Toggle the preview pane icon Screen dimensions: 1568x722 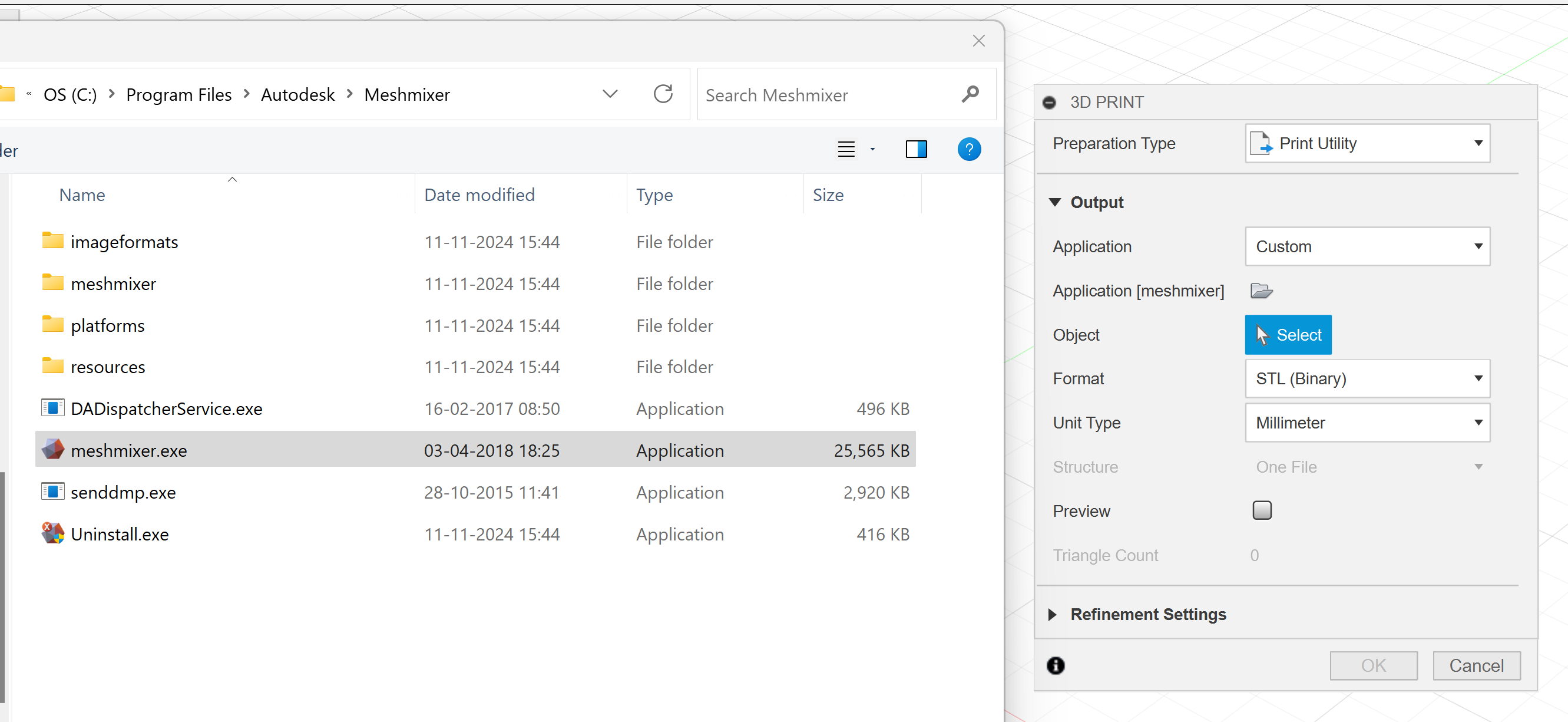pyautogui.click(x=915, y=149)
